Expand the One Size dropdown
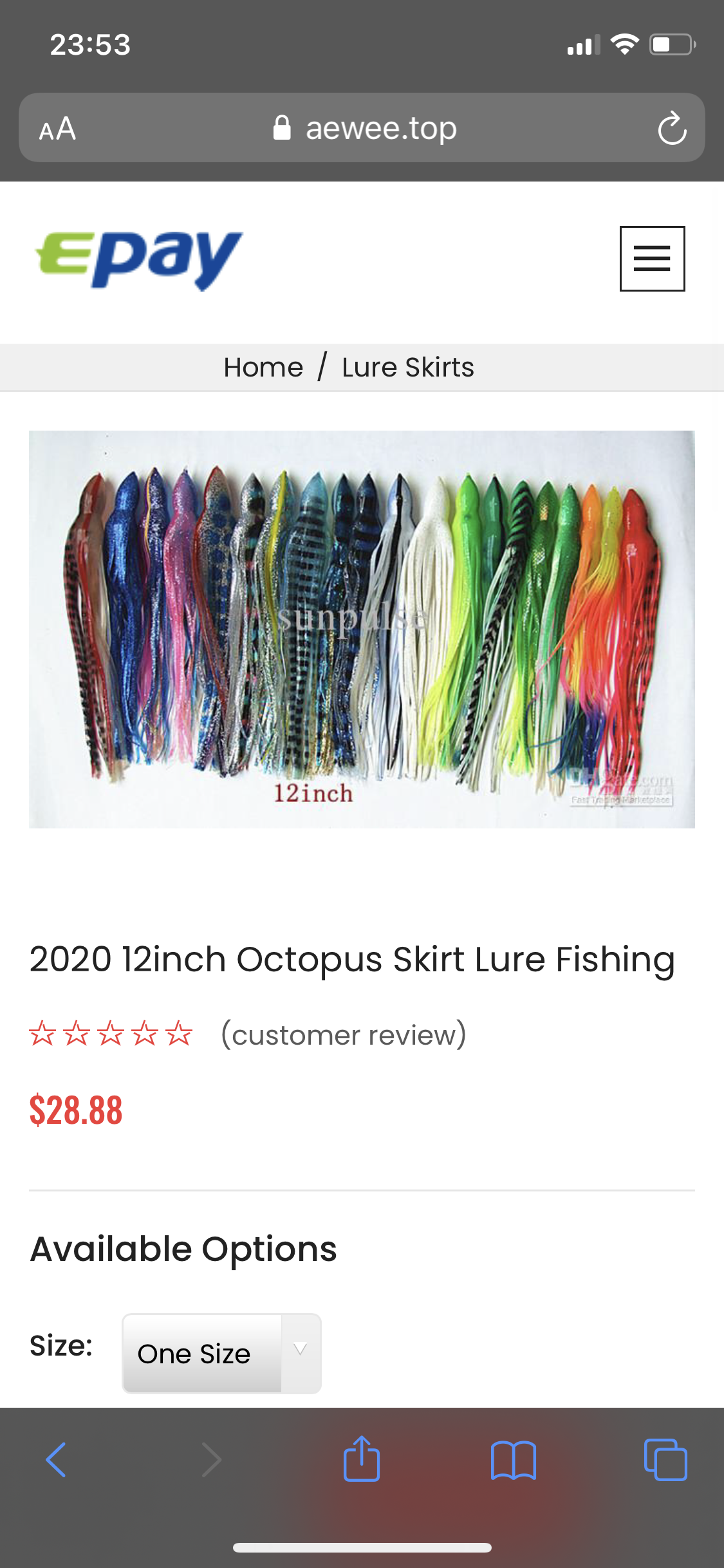 (221, 1354)
